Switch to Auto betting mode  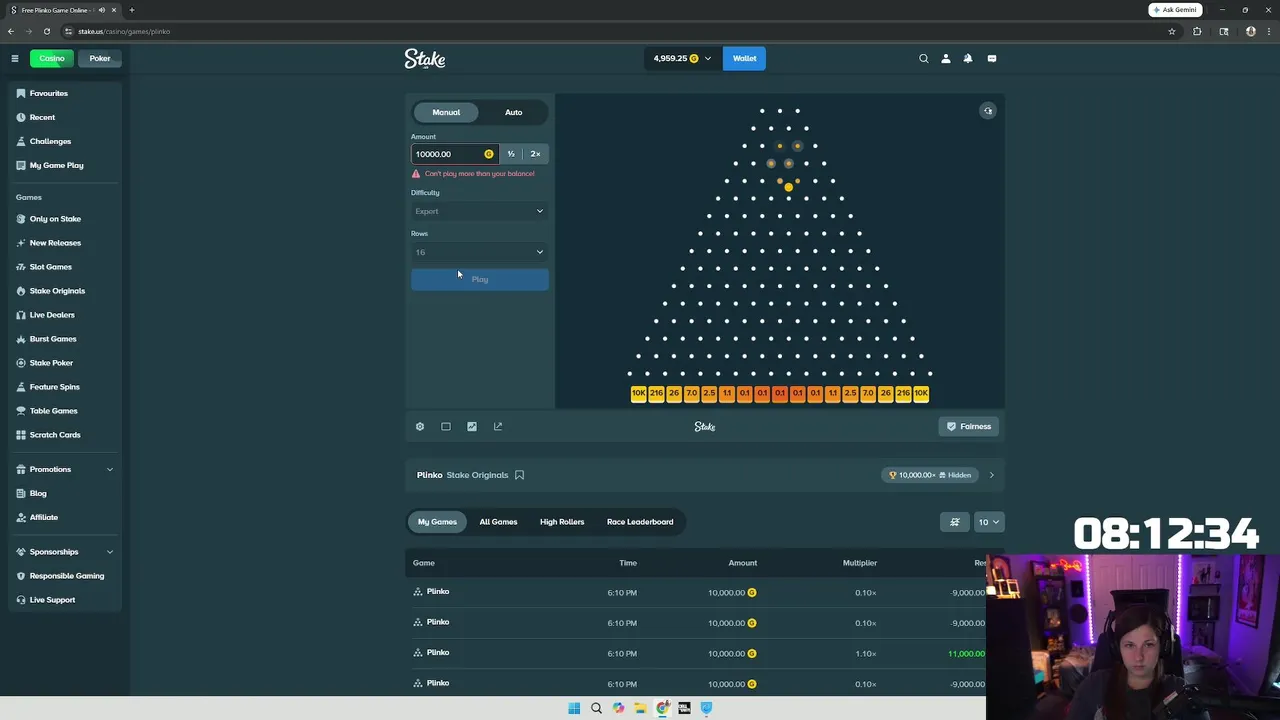[513, 112]
